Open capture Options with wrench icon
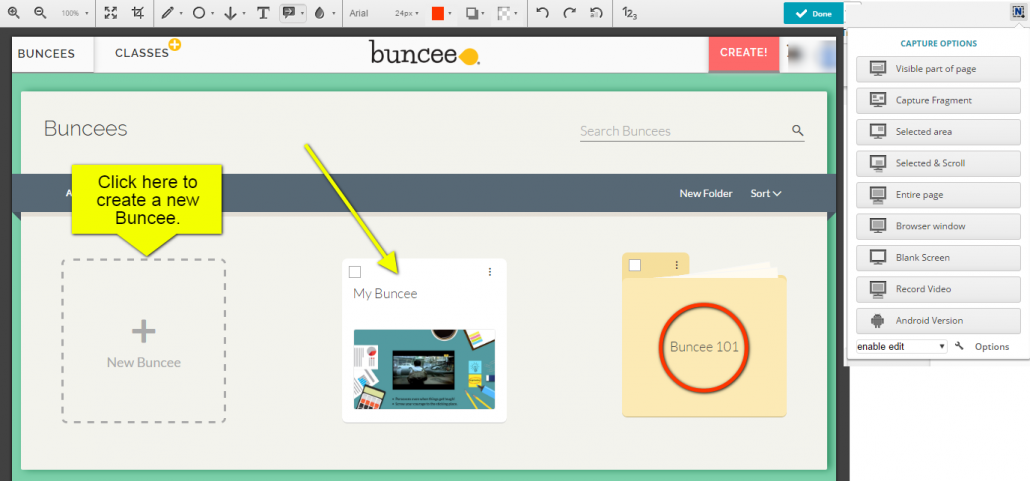Image resolution: width=1030 pixels, height=481 pixels. click(x=984, y=346)
